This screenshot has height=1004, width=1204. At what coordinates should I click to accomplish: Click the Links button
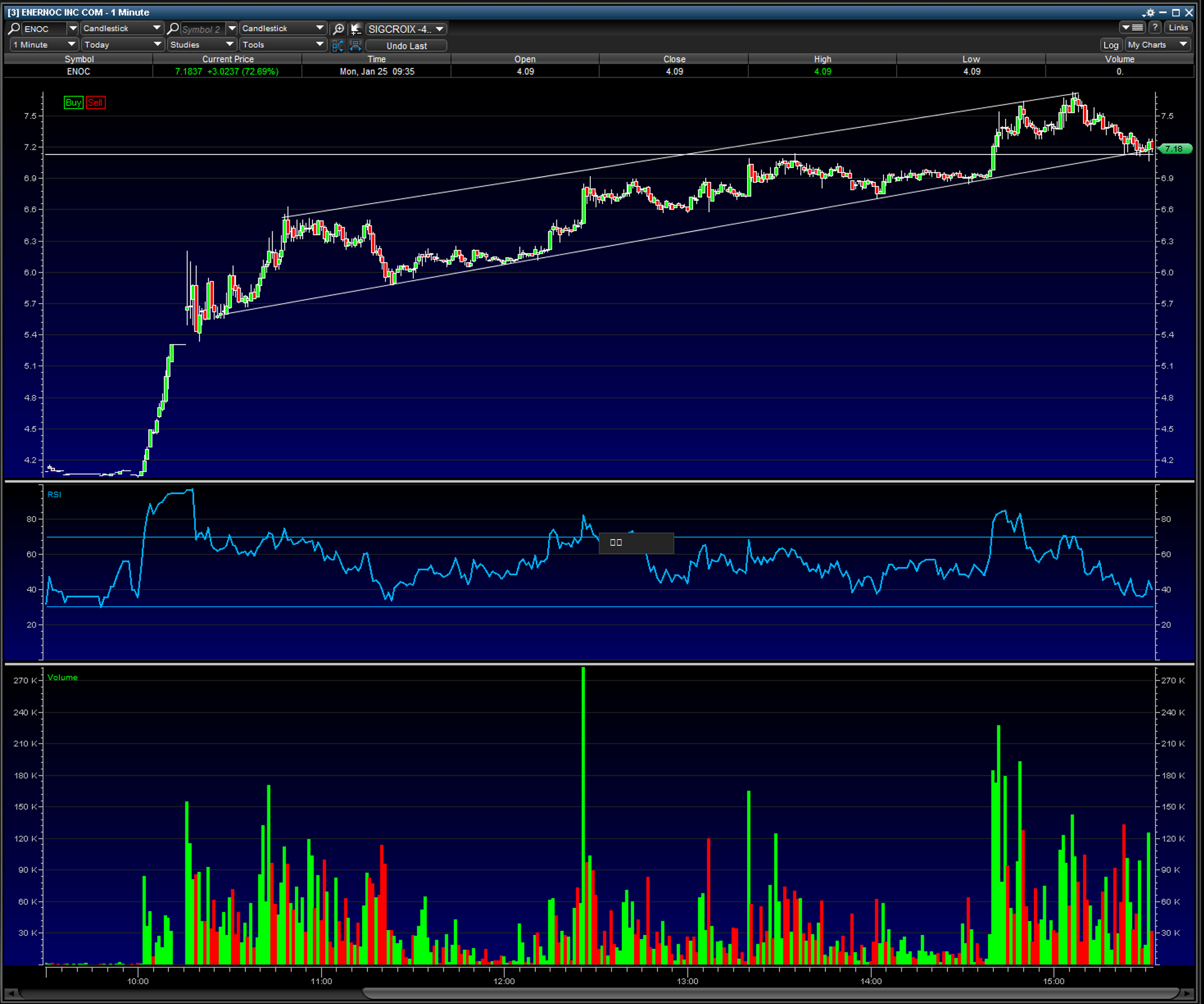1178,27
